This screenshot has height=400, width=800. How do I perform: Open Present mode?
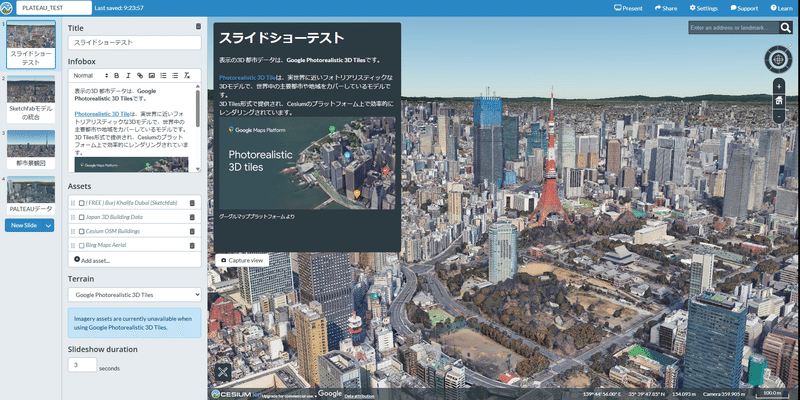(x=628, y=8)
